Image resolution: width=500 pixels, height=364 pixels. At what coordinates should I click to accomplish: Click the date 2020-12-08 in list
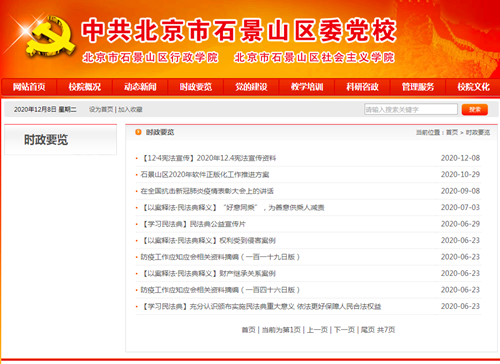pos(460,158)
